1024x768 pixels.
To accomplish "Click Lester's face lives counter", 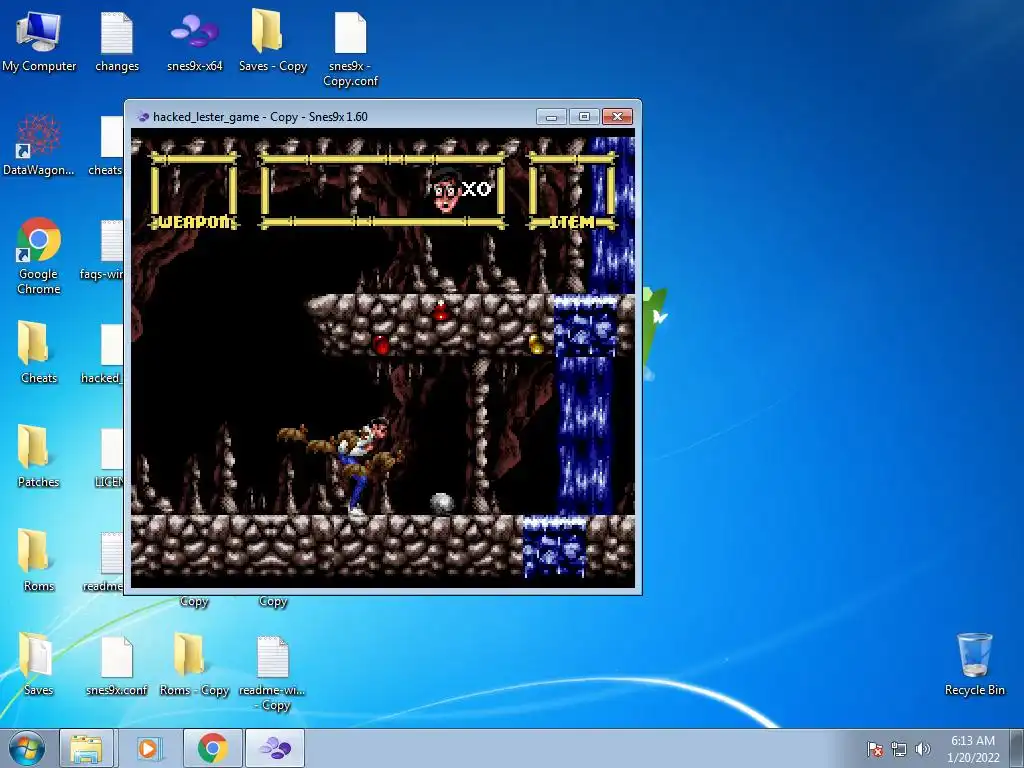I will pyautogui.click(x=460, y=189).
